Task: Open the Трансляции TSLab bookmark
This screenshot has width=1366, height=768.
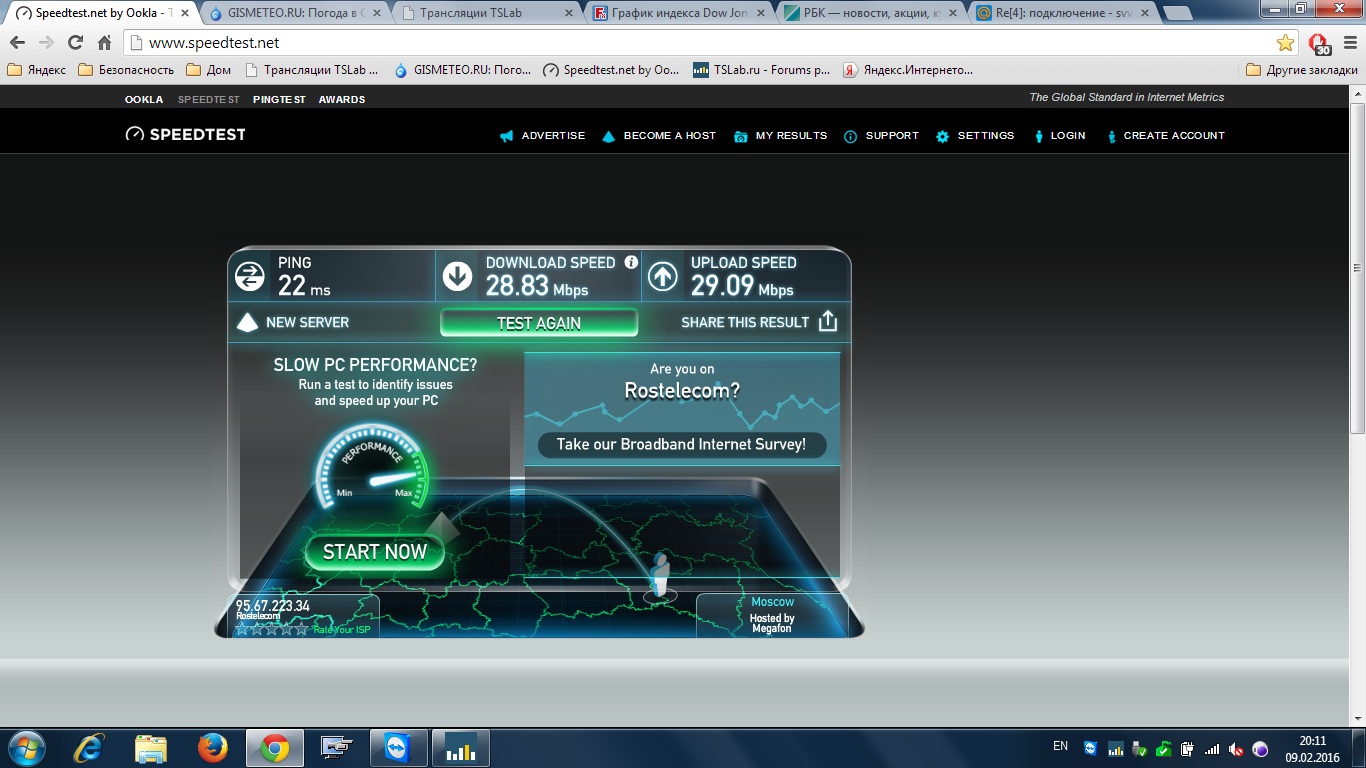Action: (313, 70)
